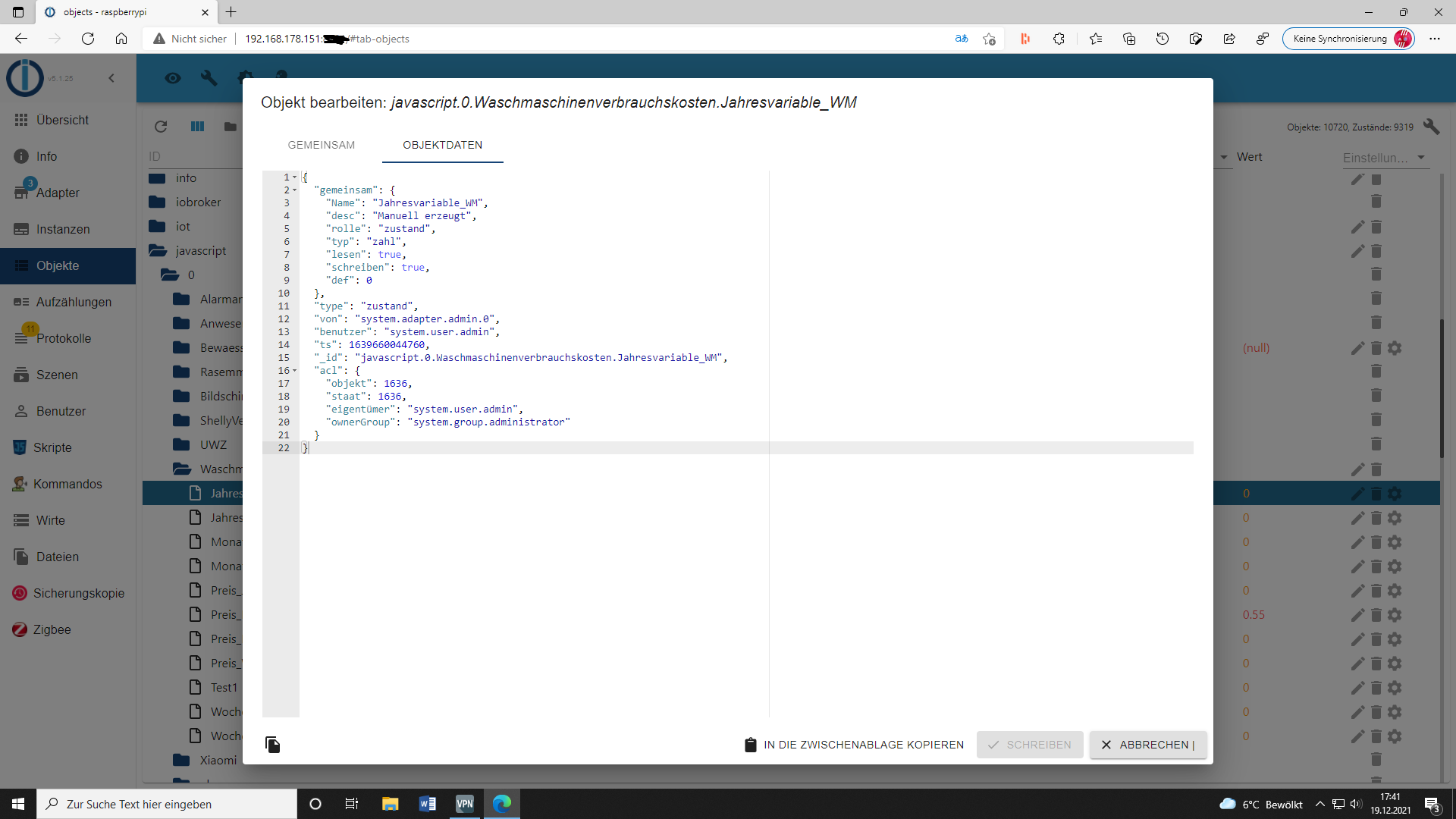The image size is (1456, 819).
Task: Toggle the eye visibility icon in header
Action: point(173,77)
